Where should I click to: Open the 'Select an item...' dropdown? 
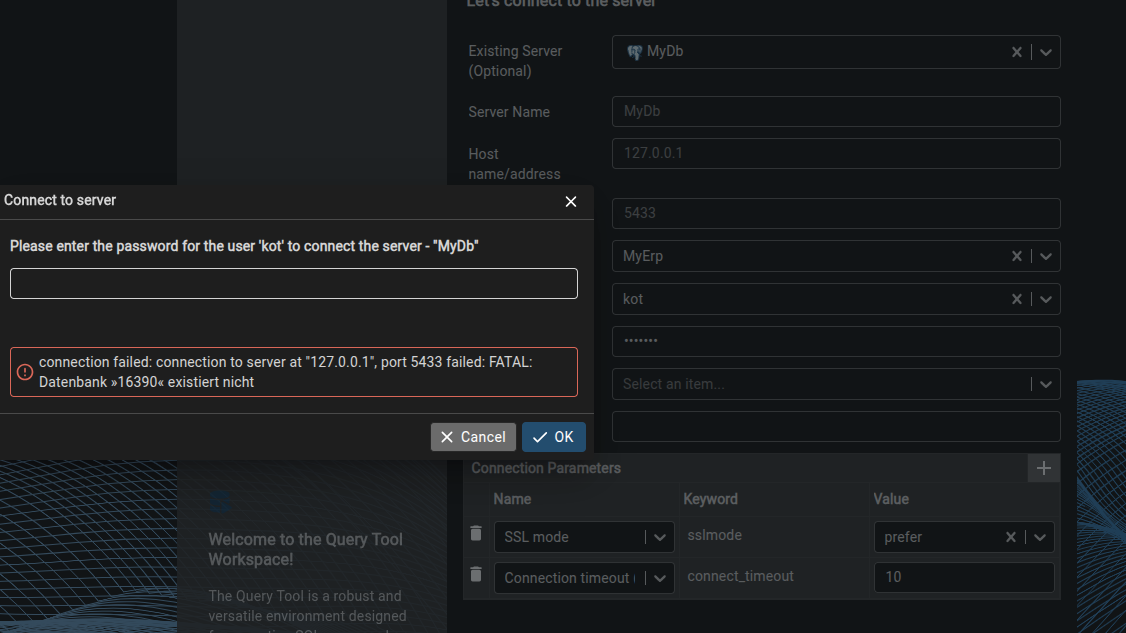point(1045,384)
